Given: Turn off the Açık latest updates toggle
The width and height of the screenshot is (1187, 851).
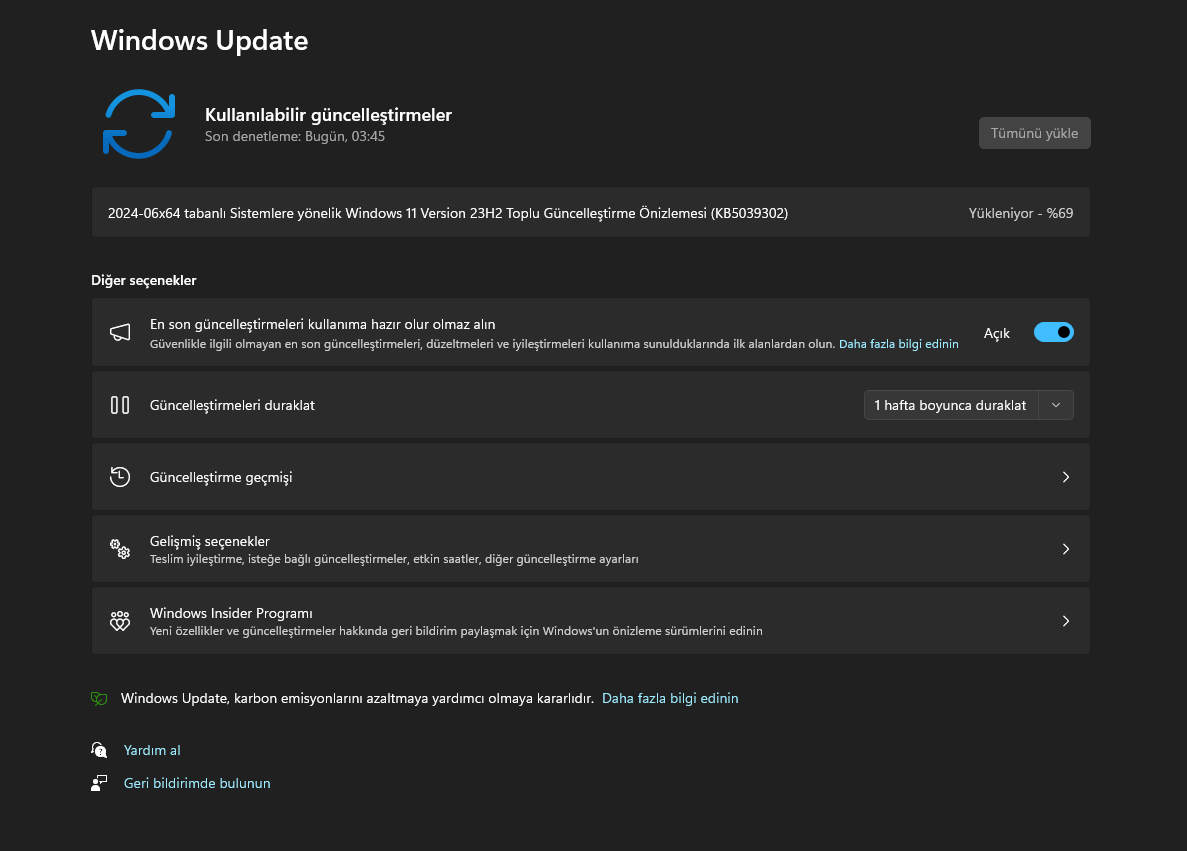Looking at the screenshot, I should [x=1054, y=332].
